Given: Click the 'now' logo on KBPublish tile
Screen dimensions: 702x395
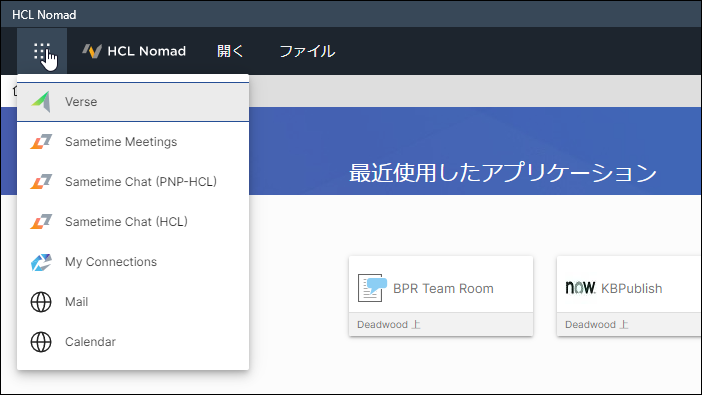Looking at the screenshot, I should click(580, 288).
